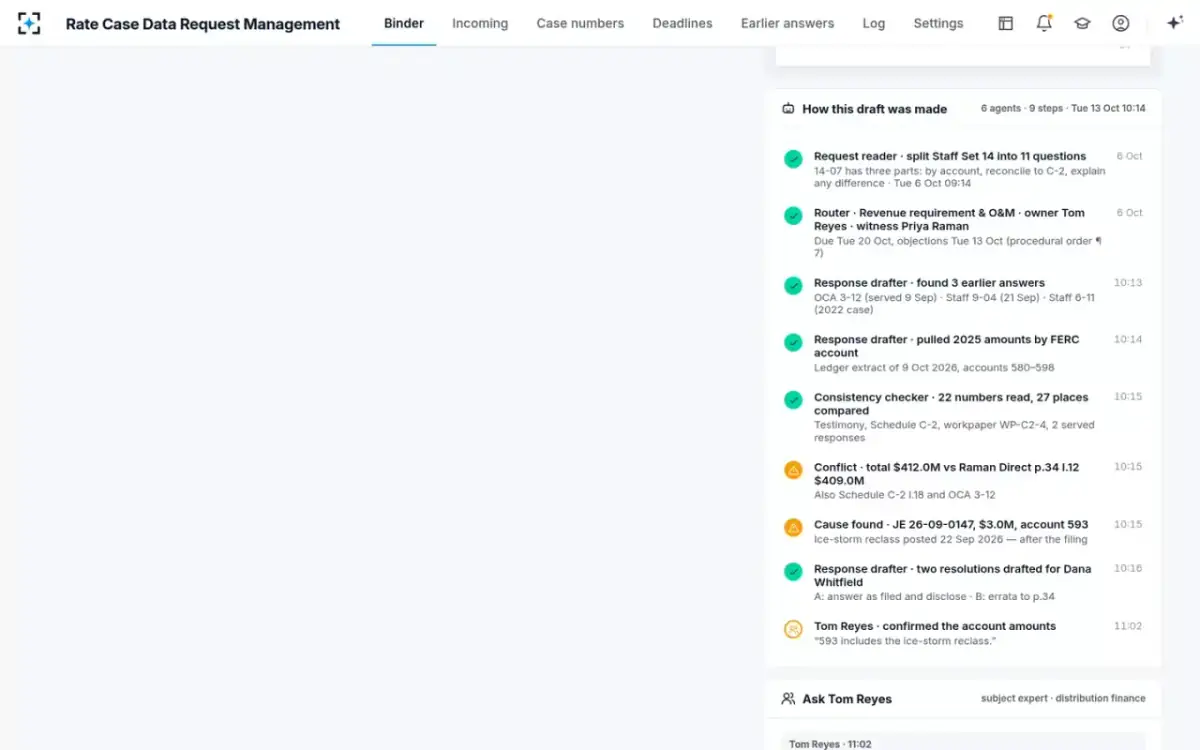Click the check icon for pulled 2025 amounts step
Screen dimensions: 1200x750
(793, 343)
